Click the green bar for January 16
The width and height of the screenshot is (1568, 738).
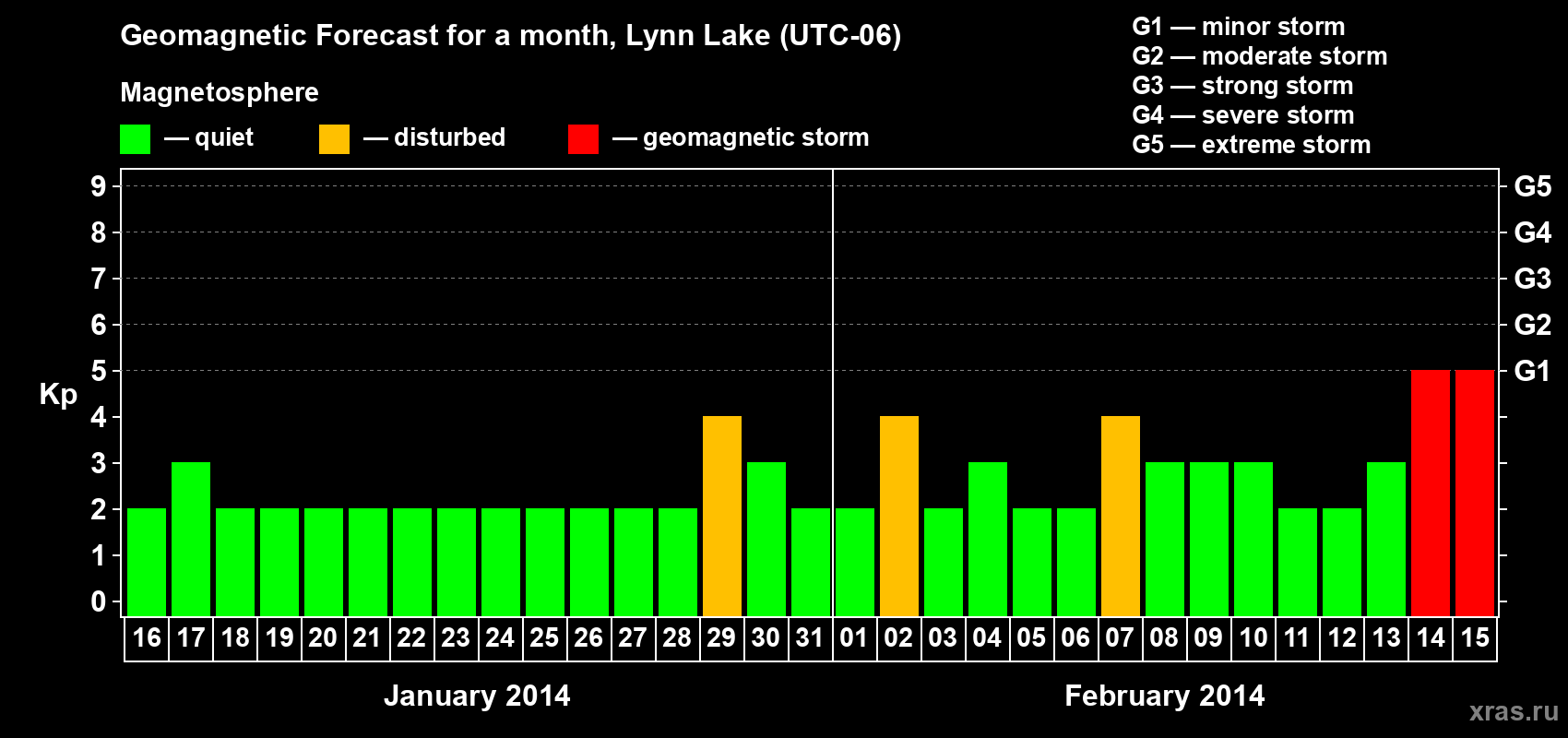click(147, 562)
